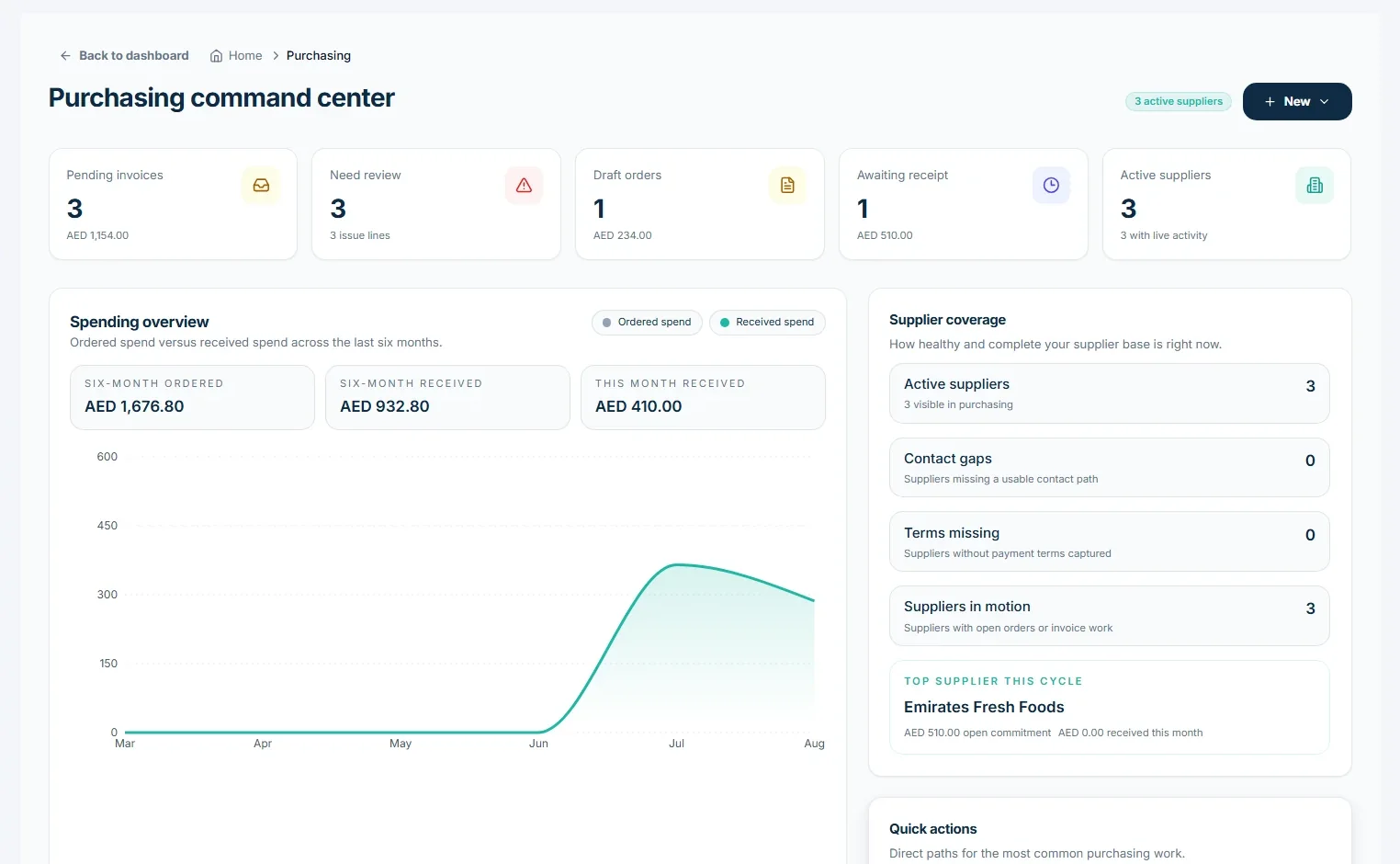Click the Purchasing command center title
Image resolution: width=1400 pixels, height=864 pixels.
point(221,98)
